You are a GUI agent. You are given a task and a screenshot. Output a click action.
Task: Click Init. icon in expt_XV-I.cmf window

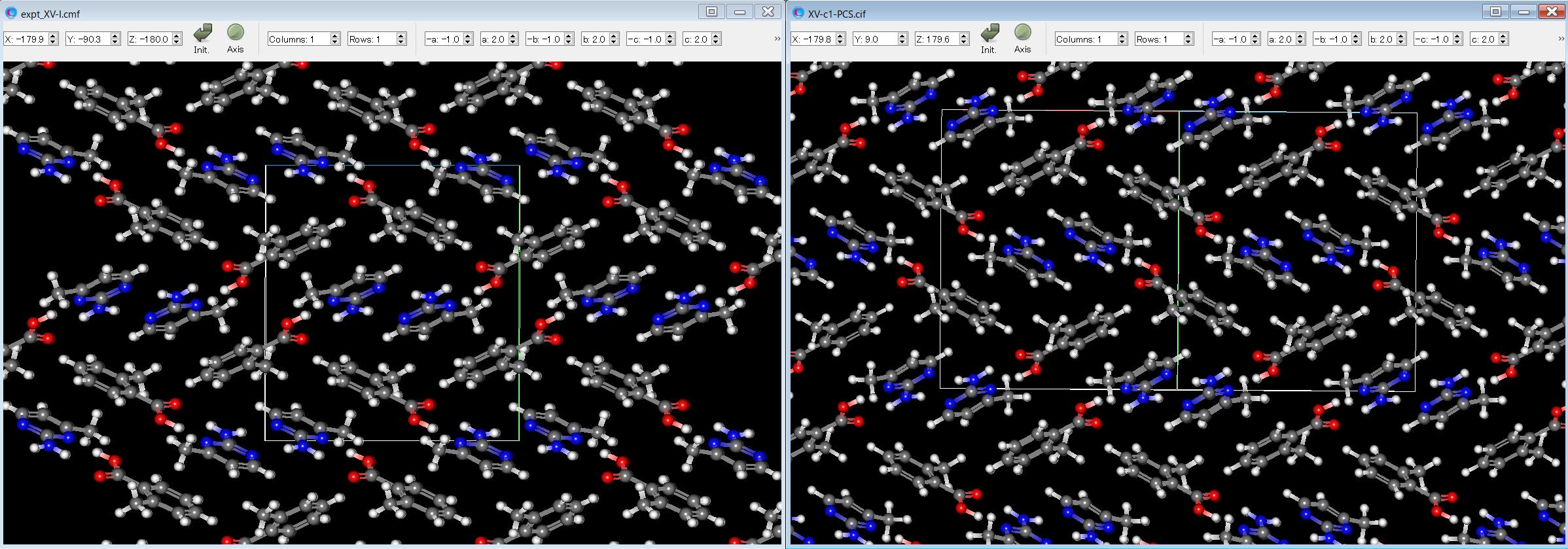[x=202, y=33]
